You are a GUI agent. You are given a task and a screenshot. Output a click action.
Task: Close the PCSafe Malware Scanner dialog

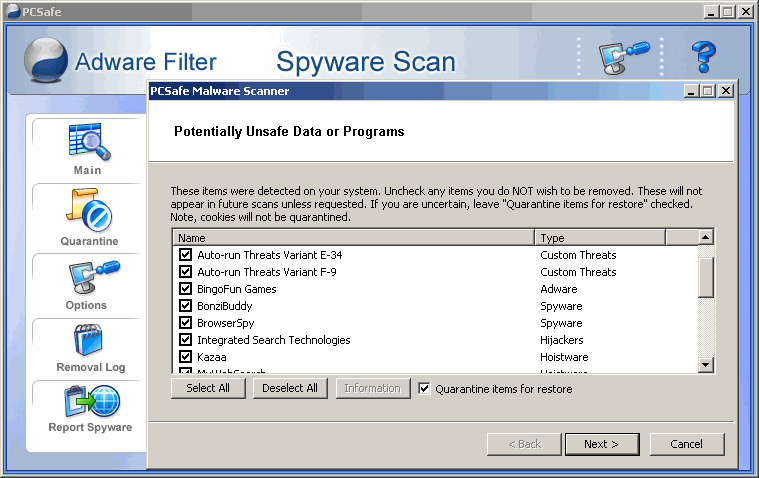(x=726, y=91)
